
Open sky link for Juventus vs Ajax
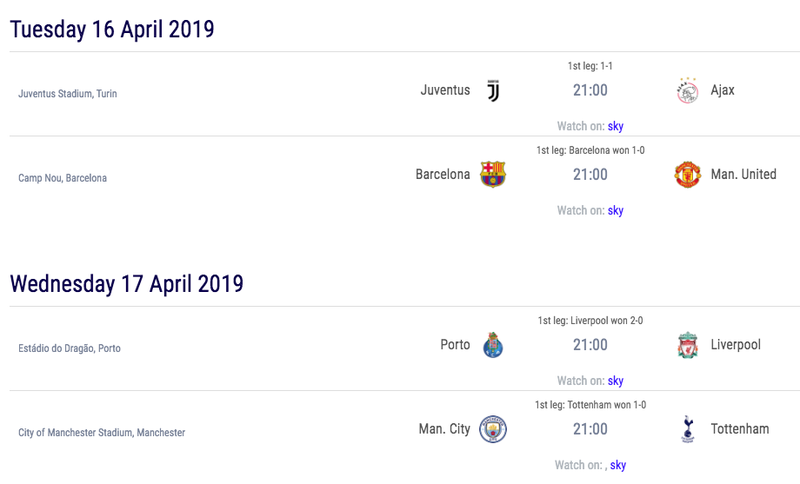click(615, 126)
